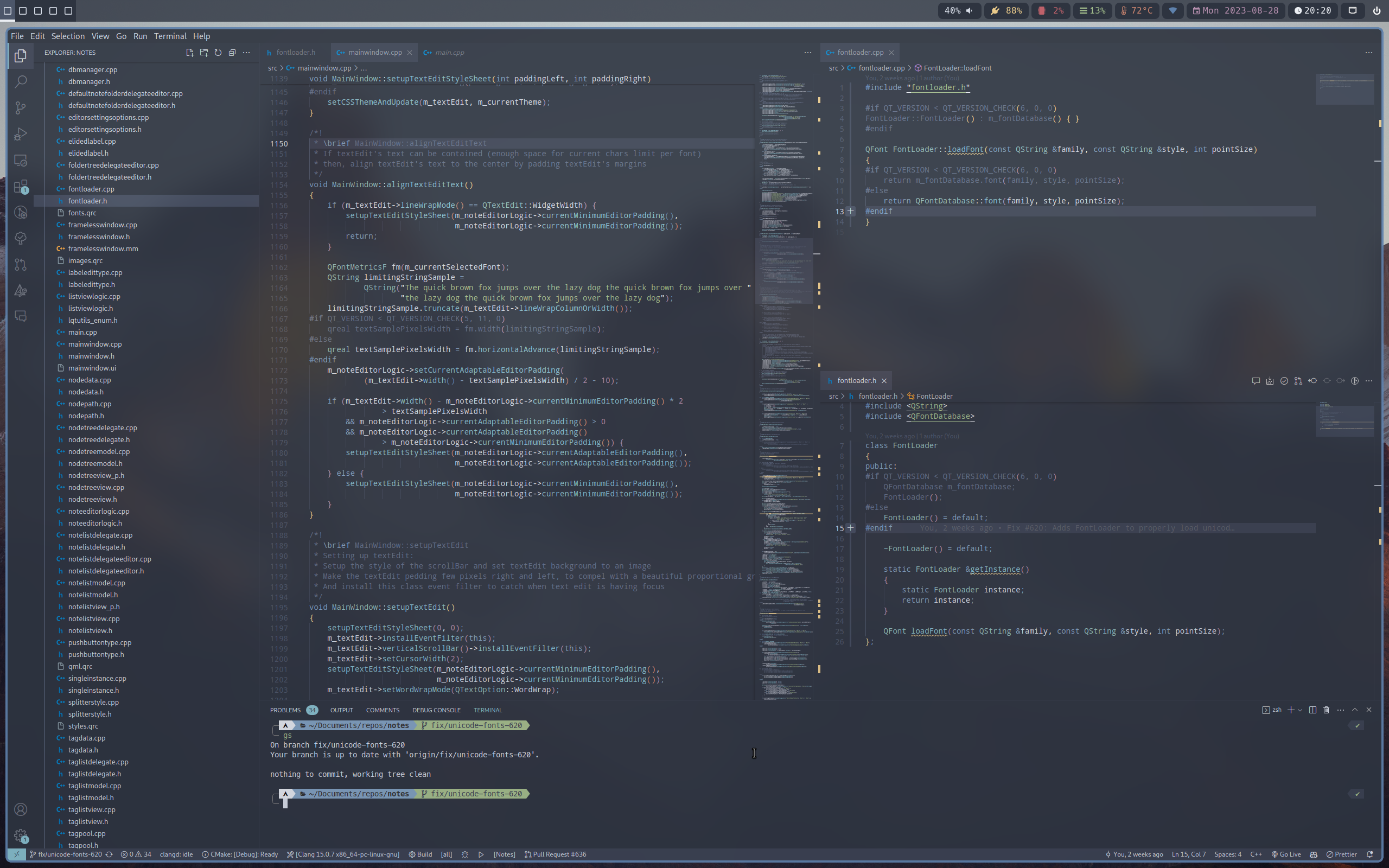Refresh the Explorer file tree
Viewport: 1389px width, 868px height.
[218, 52]
